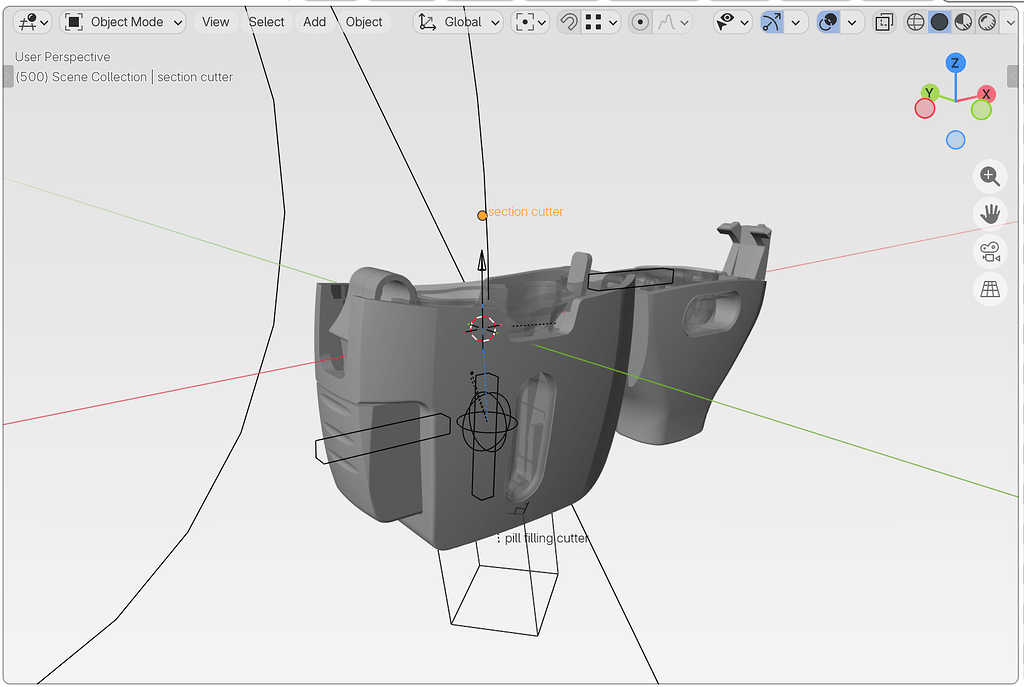The width and height of the screenshot is (1024, 687).
Task: Click the "pill filling cutter" label
Action: 547,538
